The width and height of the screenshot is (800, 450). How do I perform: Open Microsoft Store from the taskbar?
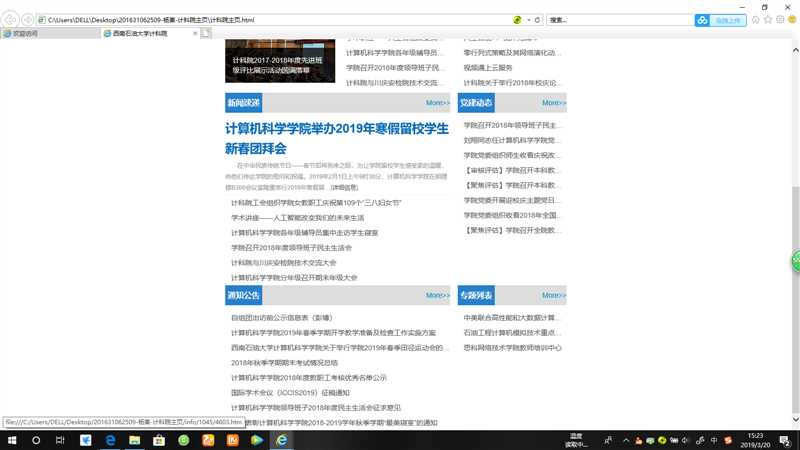click(159, 440)
